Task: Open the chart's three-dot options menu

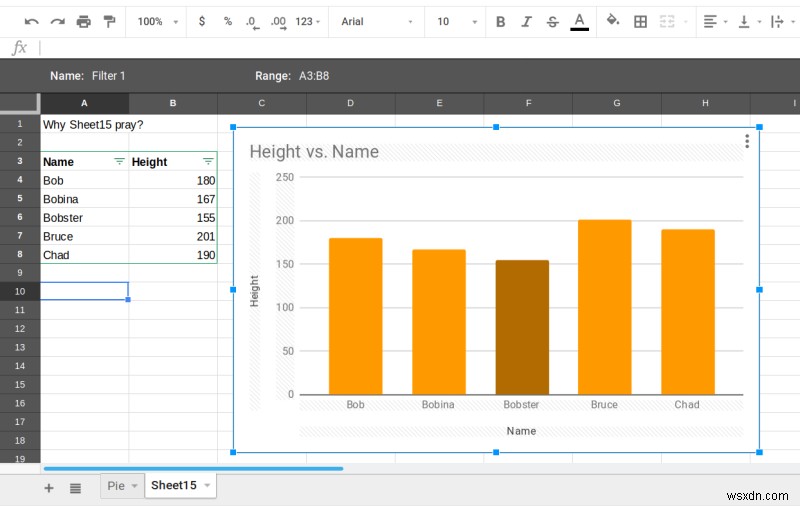Action: tap(747, 142)
